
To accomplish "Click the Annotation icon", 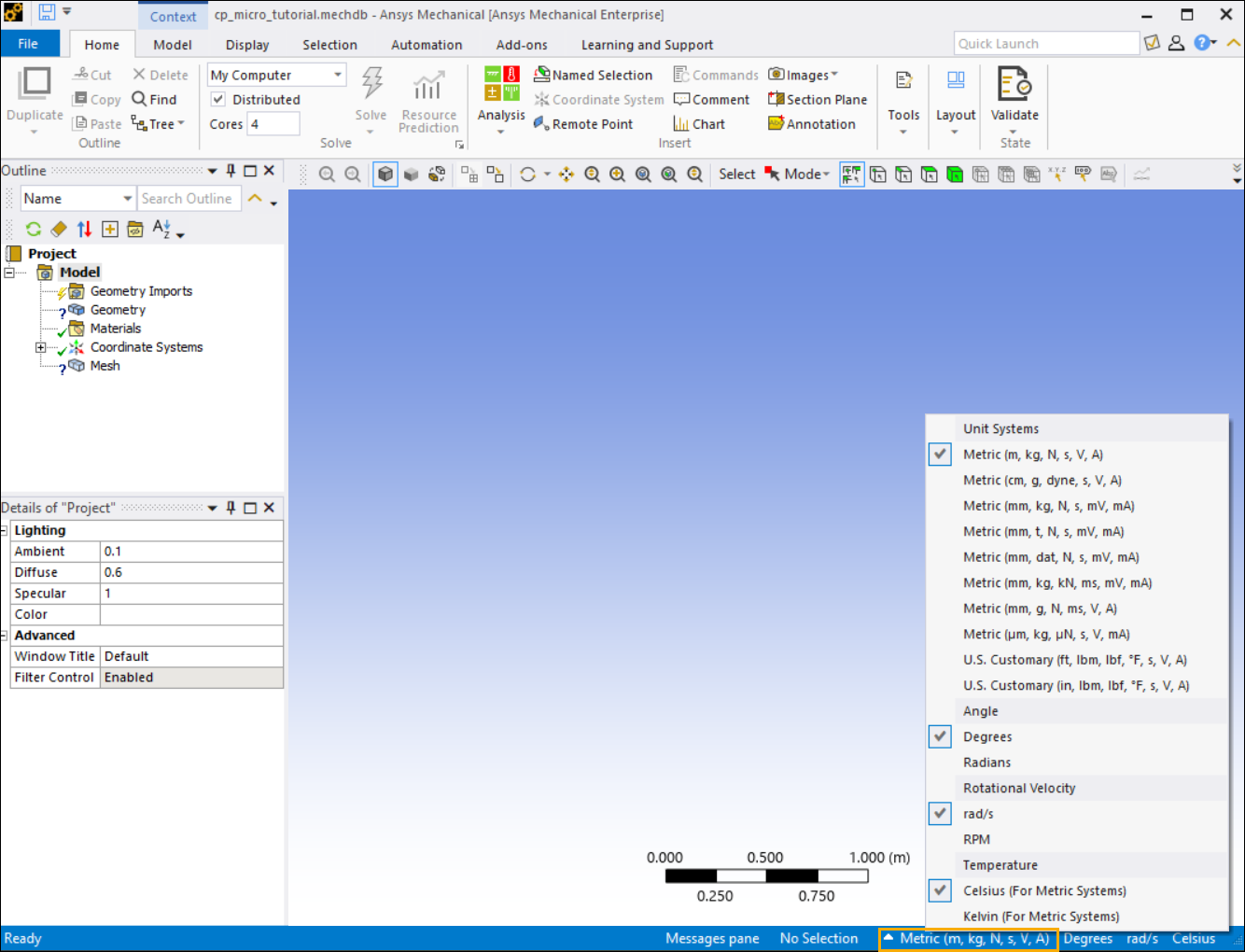I will (x=776, y=124).
